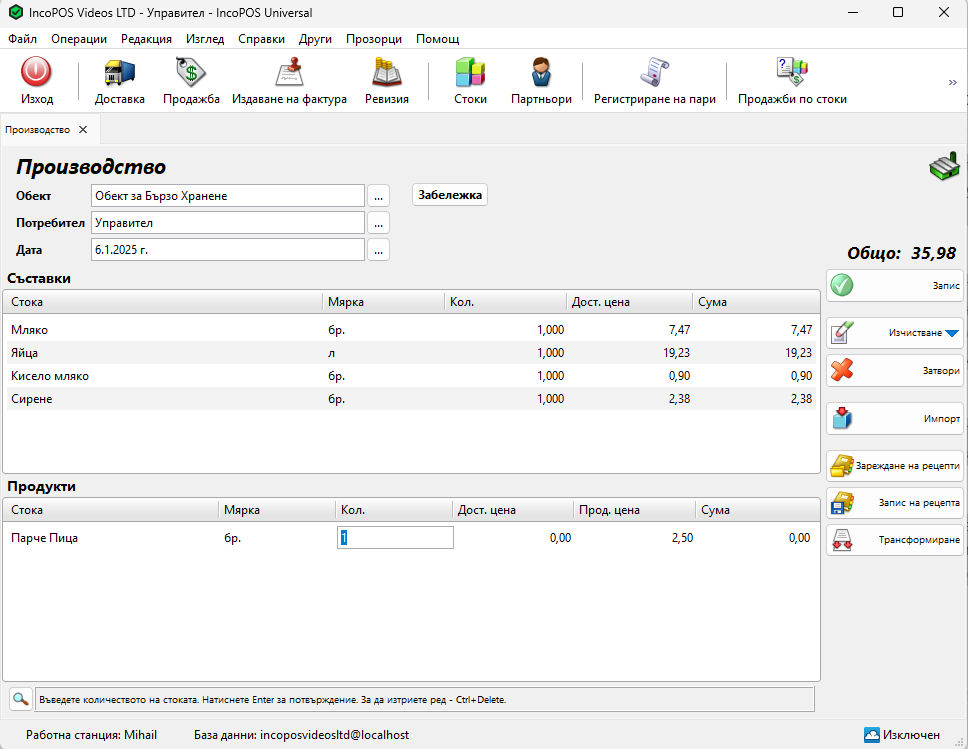968x749 pixels.
Task: Open the Обект browse ellipsis button
Action: [378, 196]
